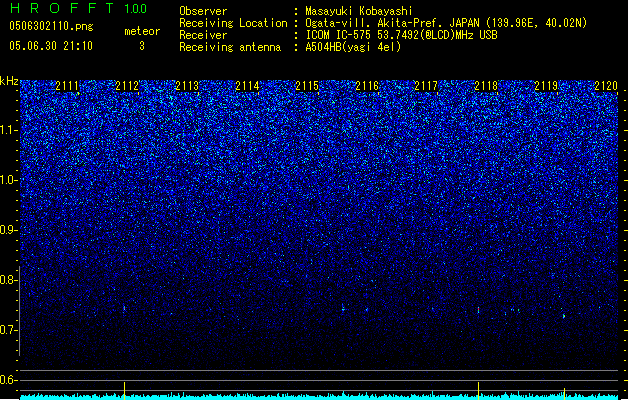Screen dimensions: 629x400
Task: Click the Observer field label
Action: coord(203,11)
